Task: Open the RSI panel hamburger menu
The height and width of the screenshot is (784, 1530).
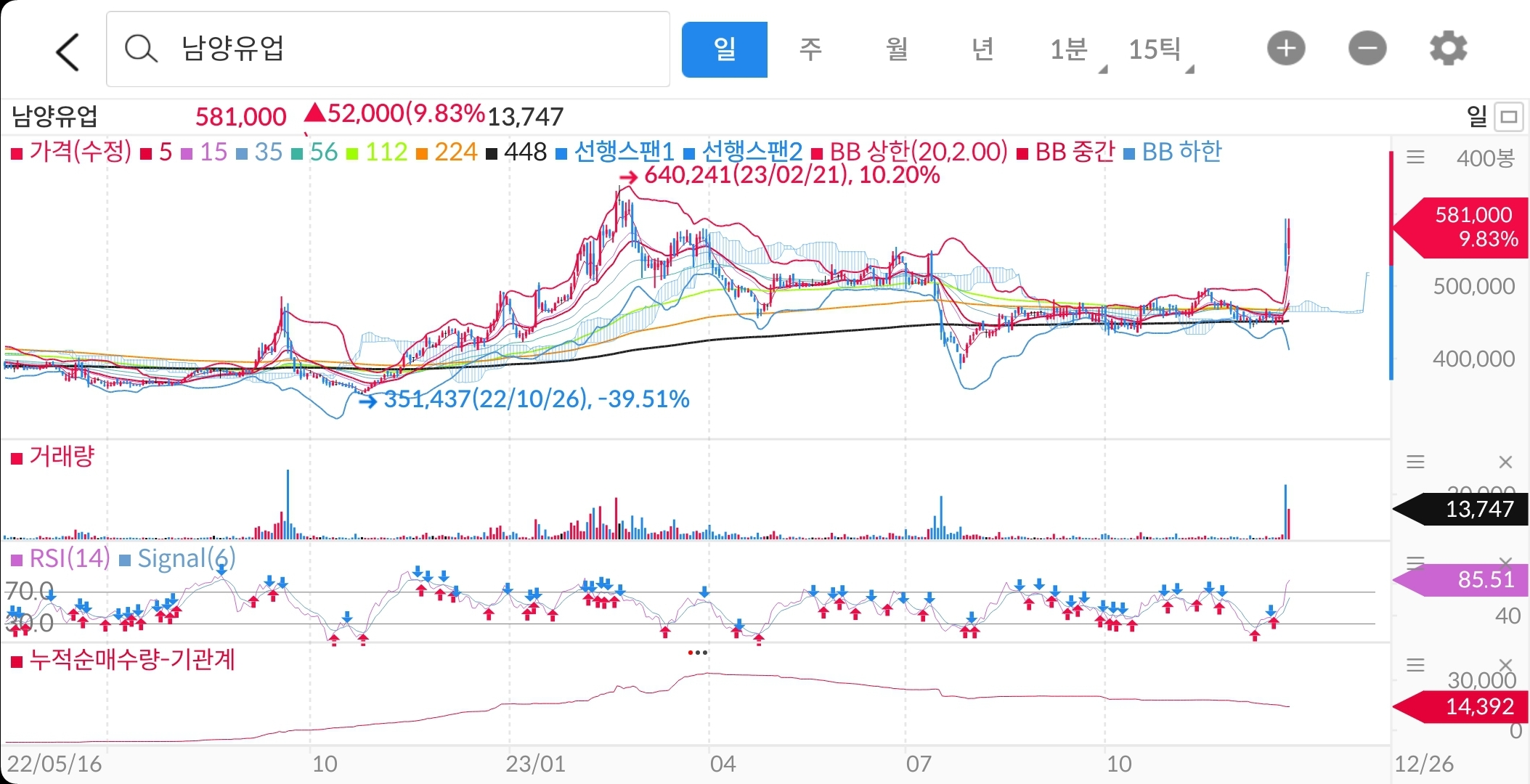Action: pyautogui.click(x=1415, y=562)
